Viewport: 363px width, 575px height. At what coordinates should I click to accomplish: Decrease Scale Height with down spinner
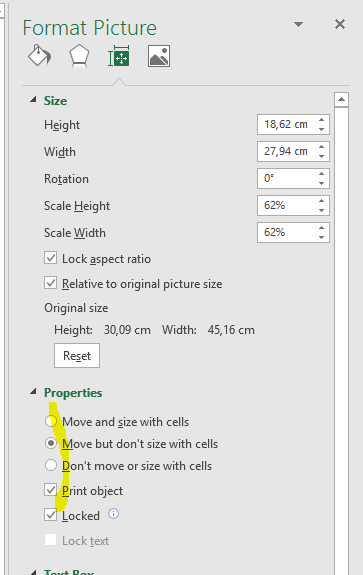click(x=322, y=210)
